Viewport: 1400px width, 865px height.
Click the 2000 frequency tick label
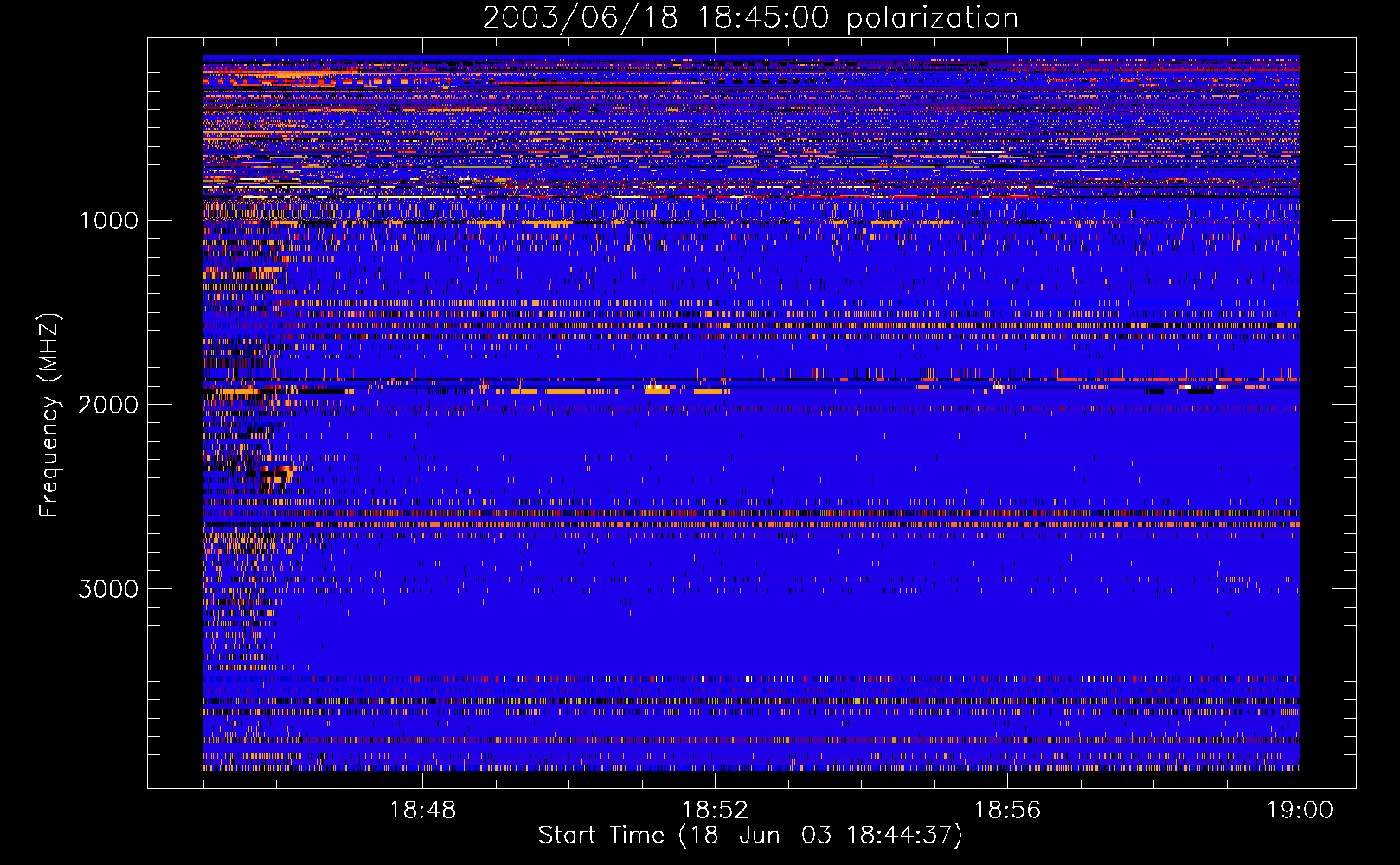click(109, 405)
